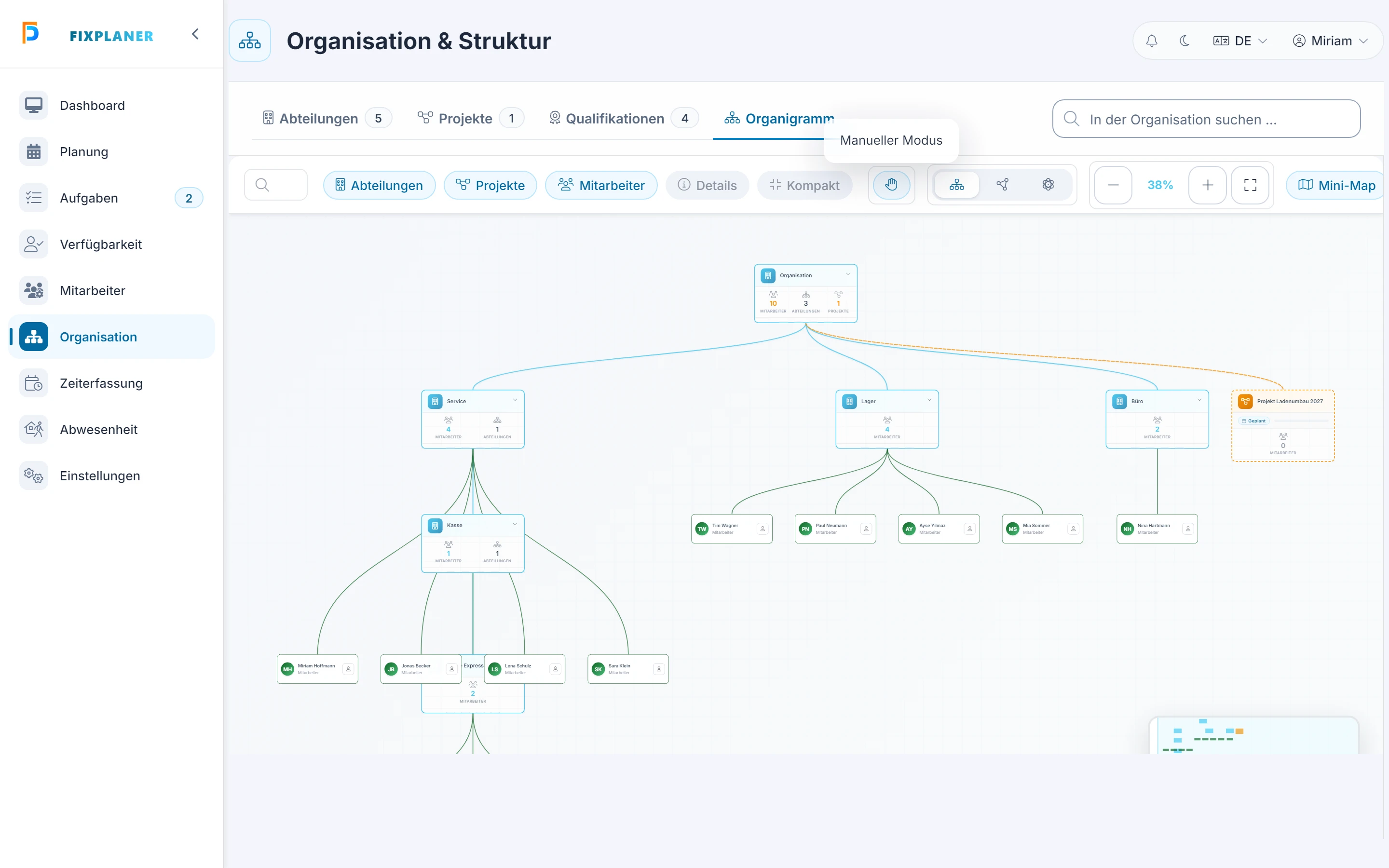The image size is (1389, 868).
Task: Open Einstellungen in sidebar
Action: (x=111, y=476)
